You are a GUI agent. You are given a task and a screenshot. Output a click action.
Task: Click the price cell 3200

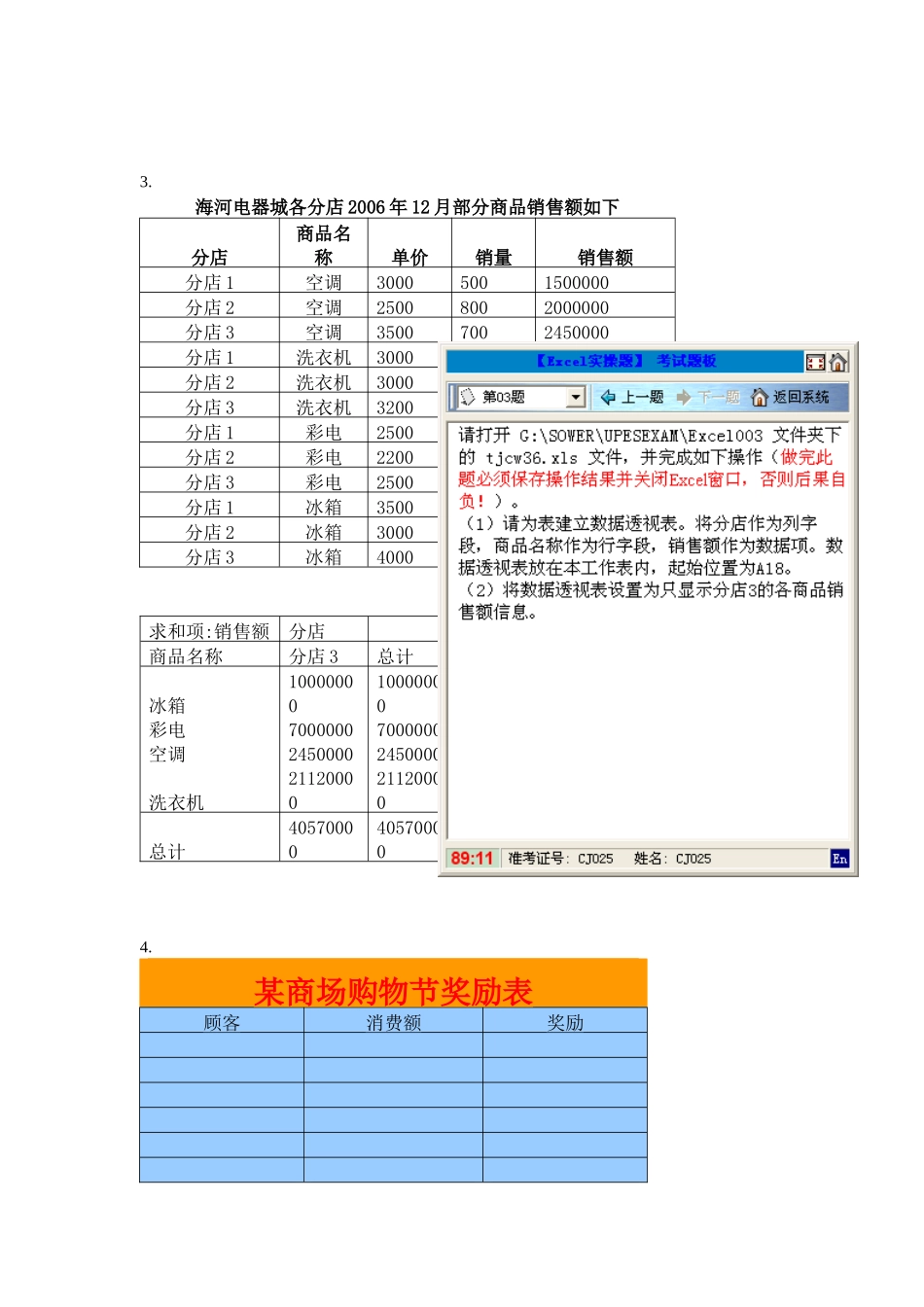point(395,407)
